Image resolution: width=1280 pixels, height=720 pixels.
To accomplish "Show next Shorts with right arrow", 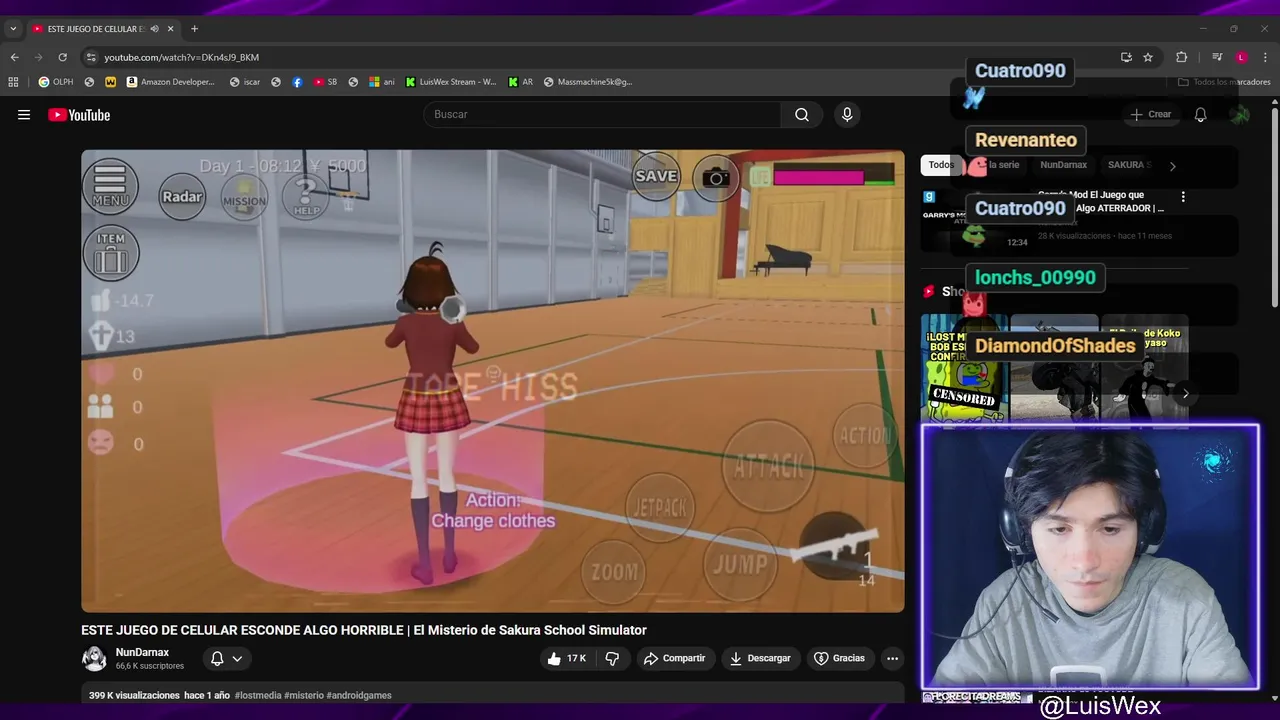I will point(1185,393).
